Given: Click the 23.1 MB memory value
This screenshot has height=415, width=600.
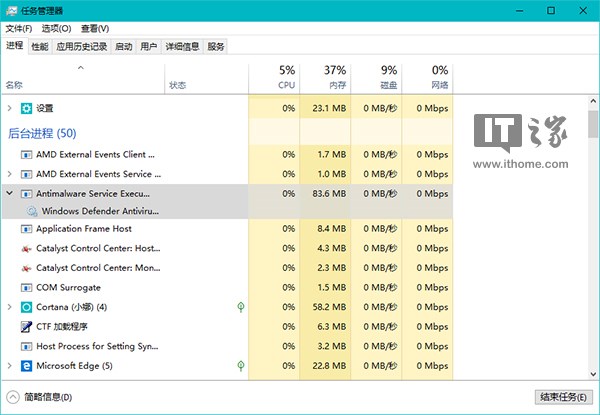Looking at the screenshot, I should pyautogui.click(x=329, y=108).
